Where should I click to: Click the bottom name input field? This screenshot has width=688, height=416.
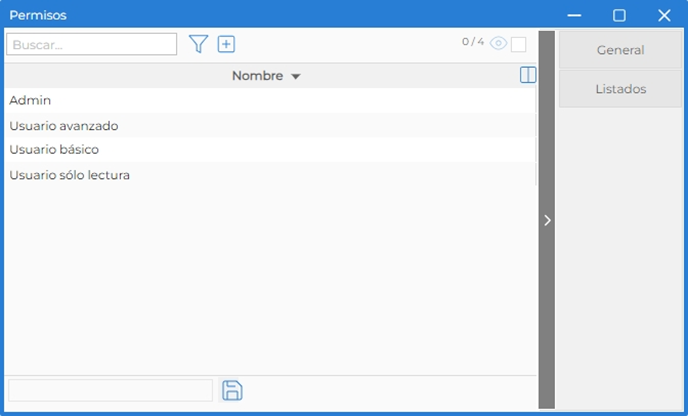pyautogui.click(x=111, y=390)
